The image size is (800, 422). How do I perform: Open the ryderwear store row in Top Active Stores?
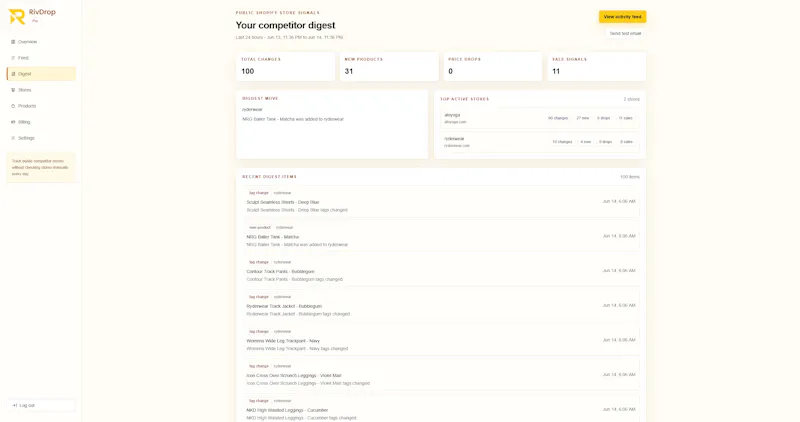(x=540, y=142)
